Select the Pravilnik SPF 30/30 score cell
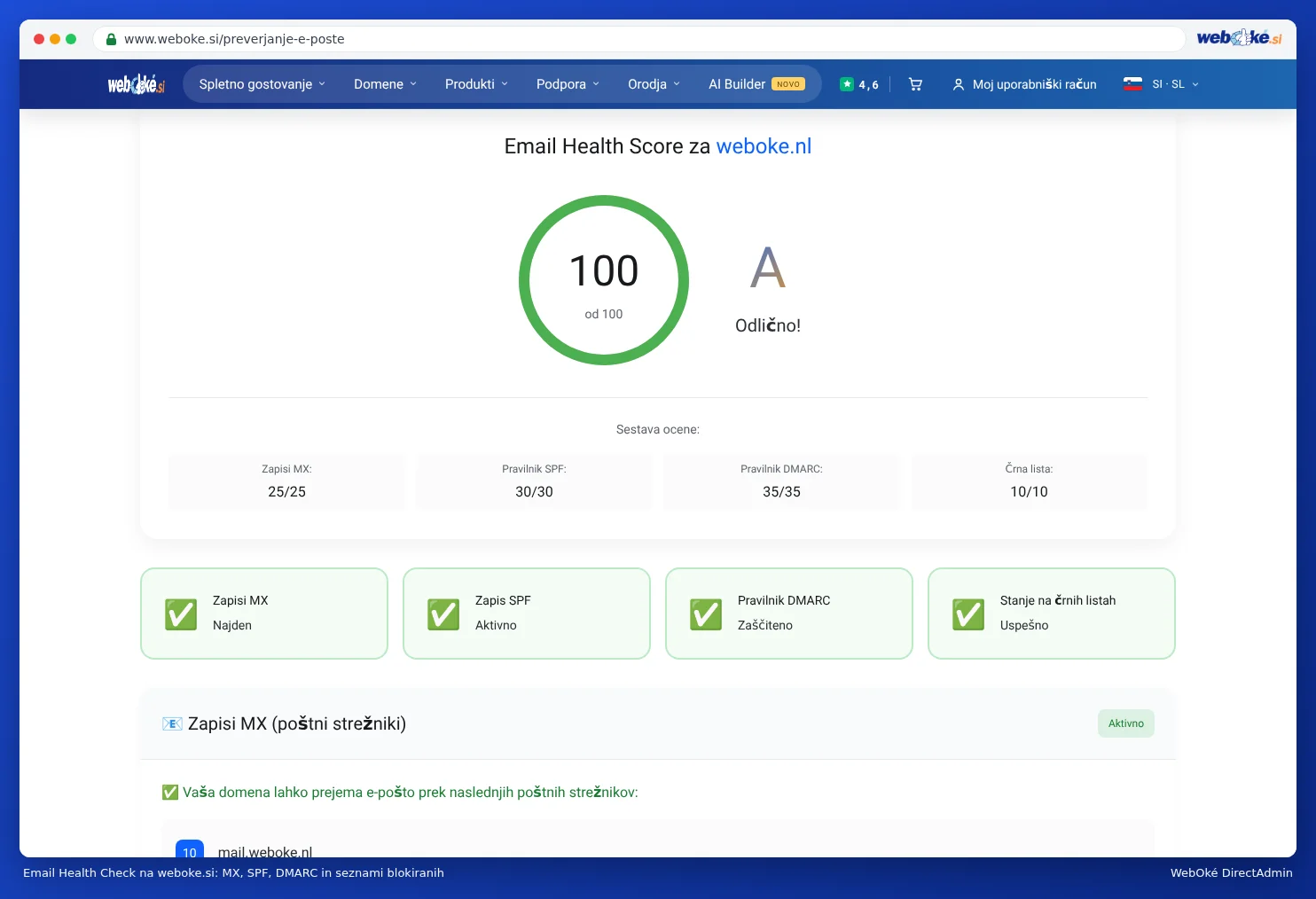 point(534,481)
